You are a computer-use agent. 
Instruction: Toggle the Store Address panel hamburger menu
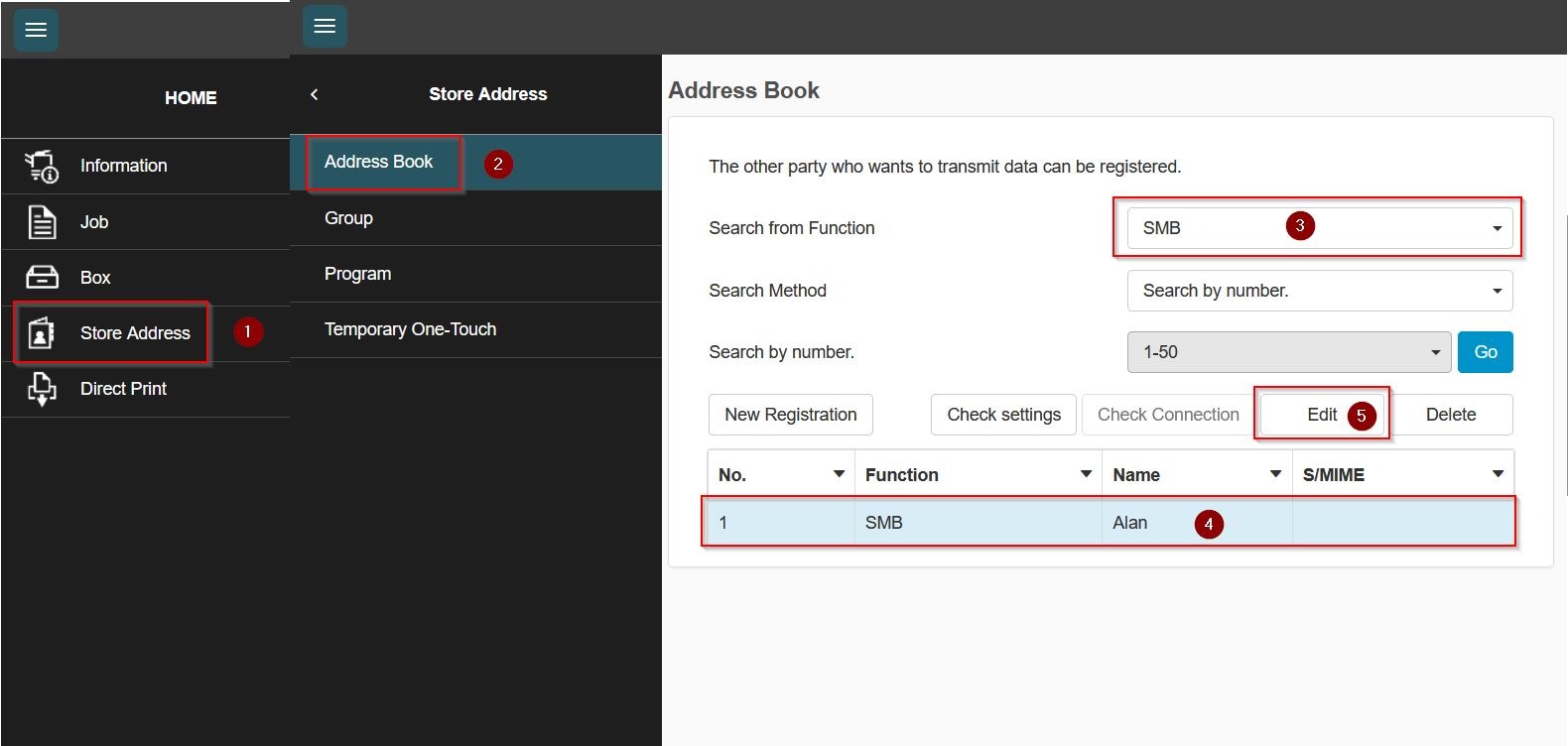tap(325, 26)
